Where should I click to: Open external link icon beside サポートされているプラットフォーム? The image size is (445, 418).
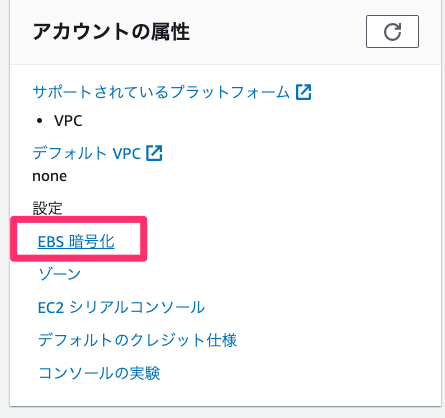304,92
